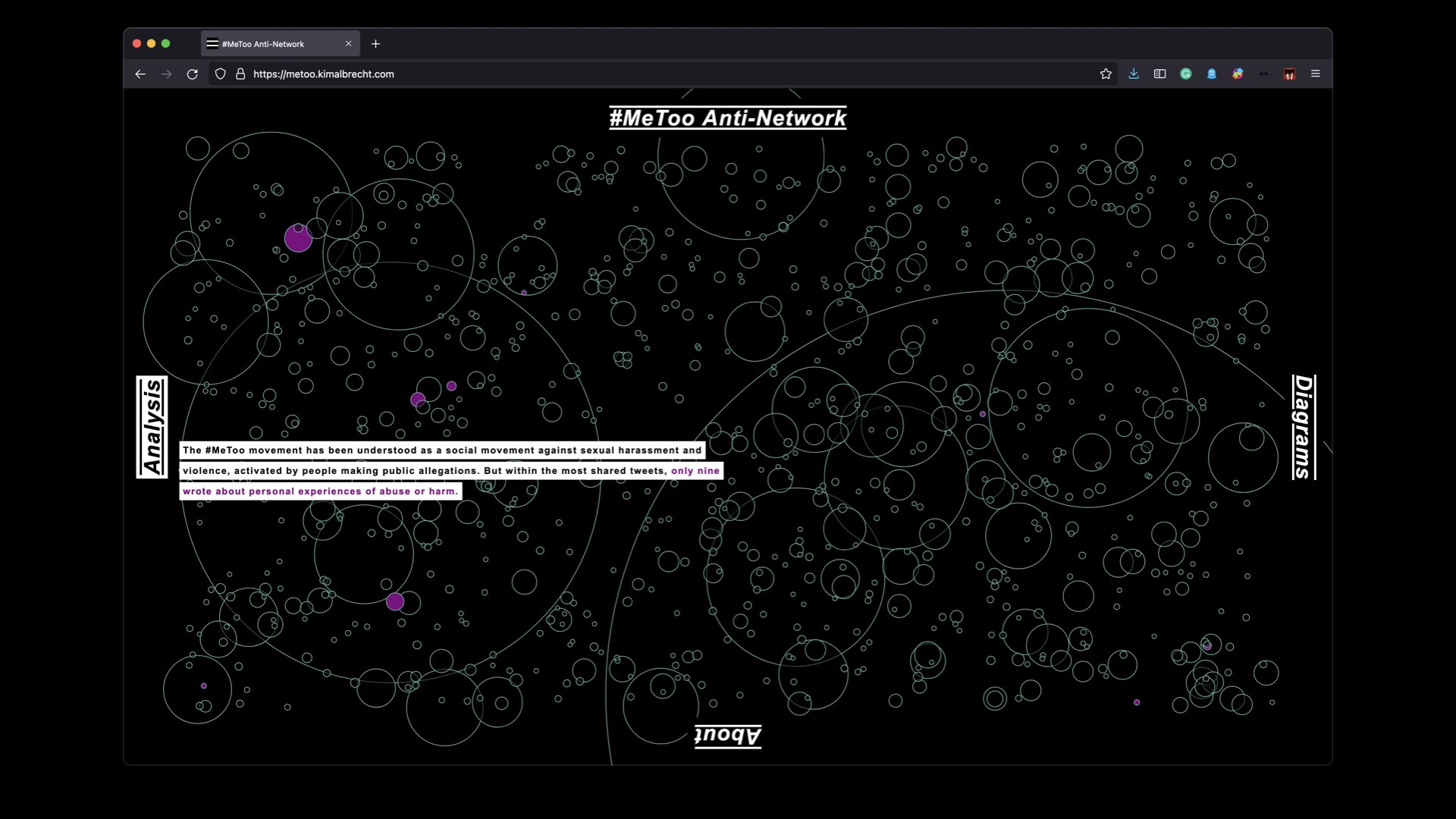Open the Analysis section label
This screenshot has height=819, width=1456.
[x=152, y=427]
